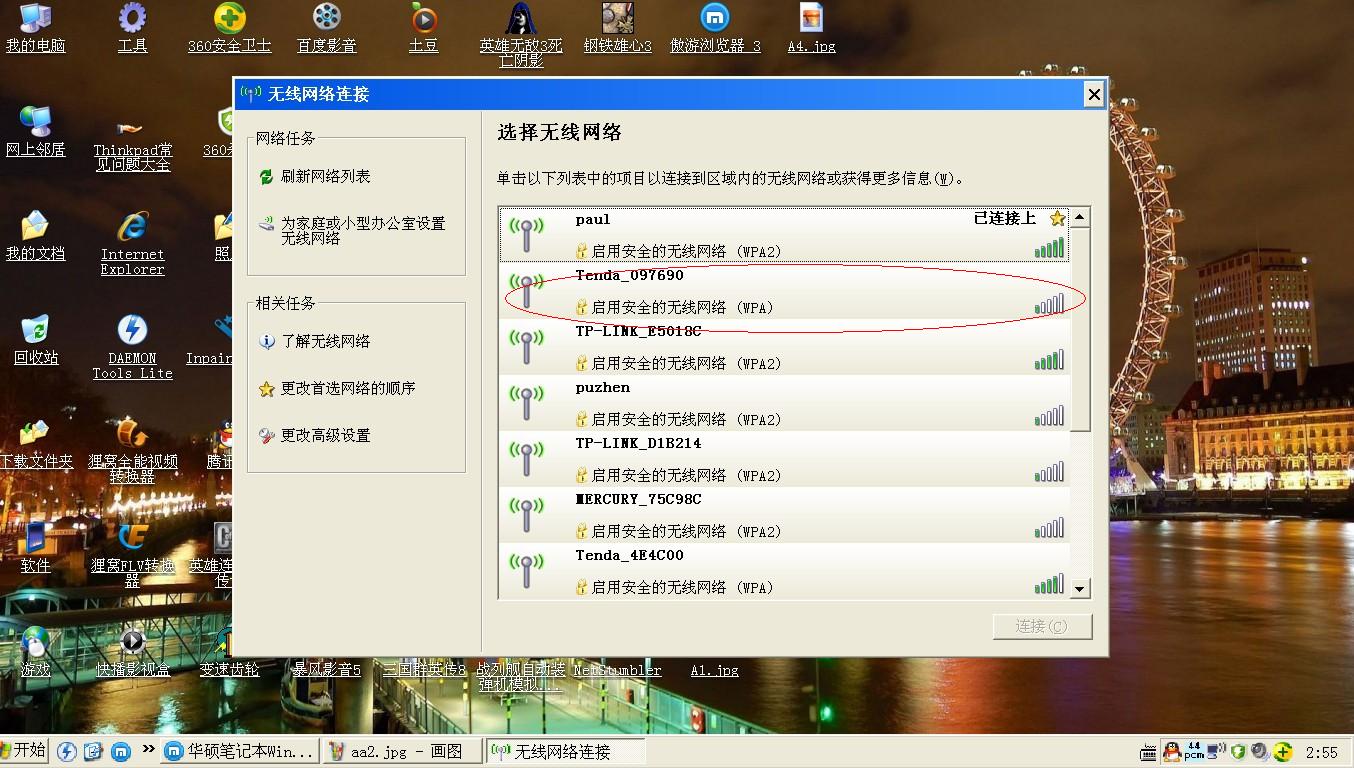The width and height of the screenshot is (1354, 768).
Task: Click the 连接(C) button
Action: coord(1042,626)
